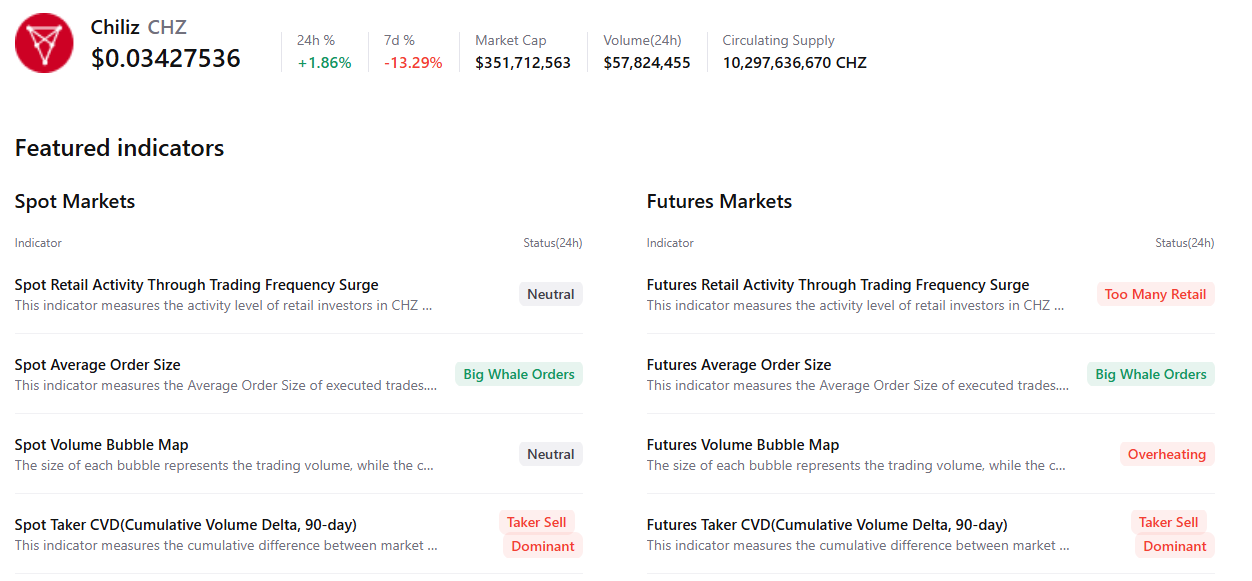The image size is (1252, 581).
Task: Open the Futures Average Order Size indicator
Action: pyautogui.click(x=738, y=365)
